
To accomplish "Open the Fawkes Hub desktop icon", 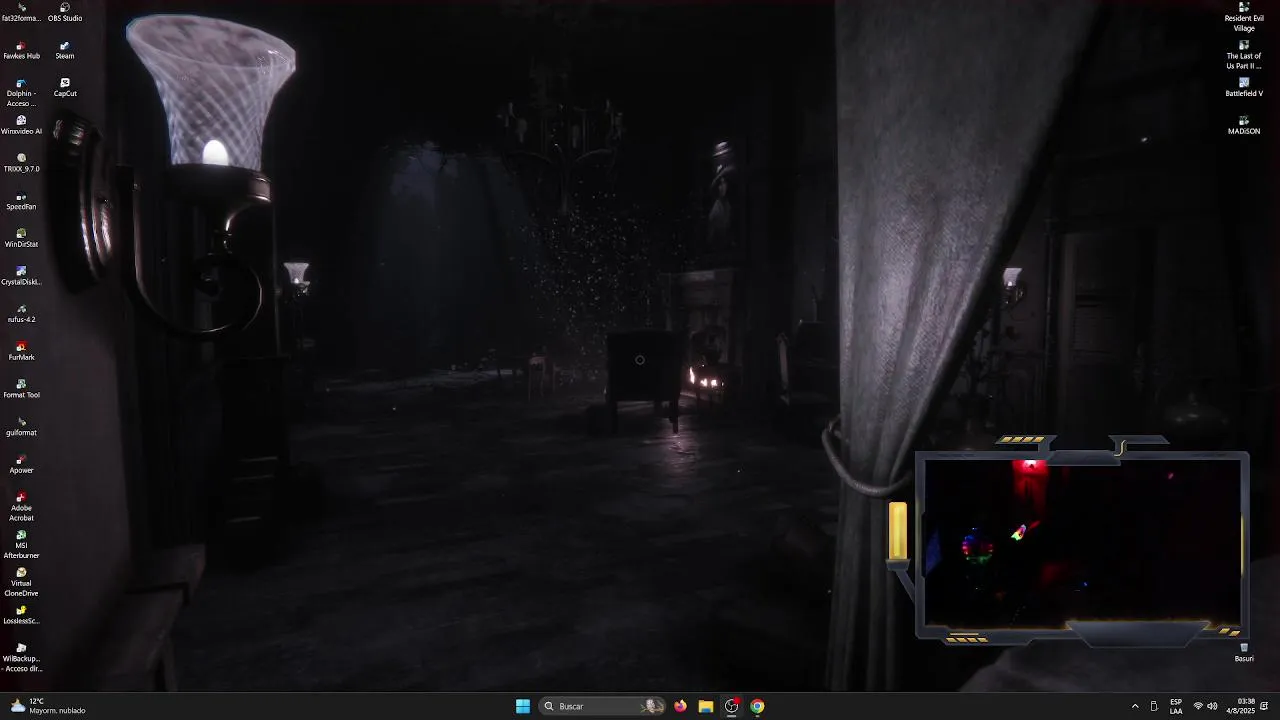I will click(x=21, y=50).
